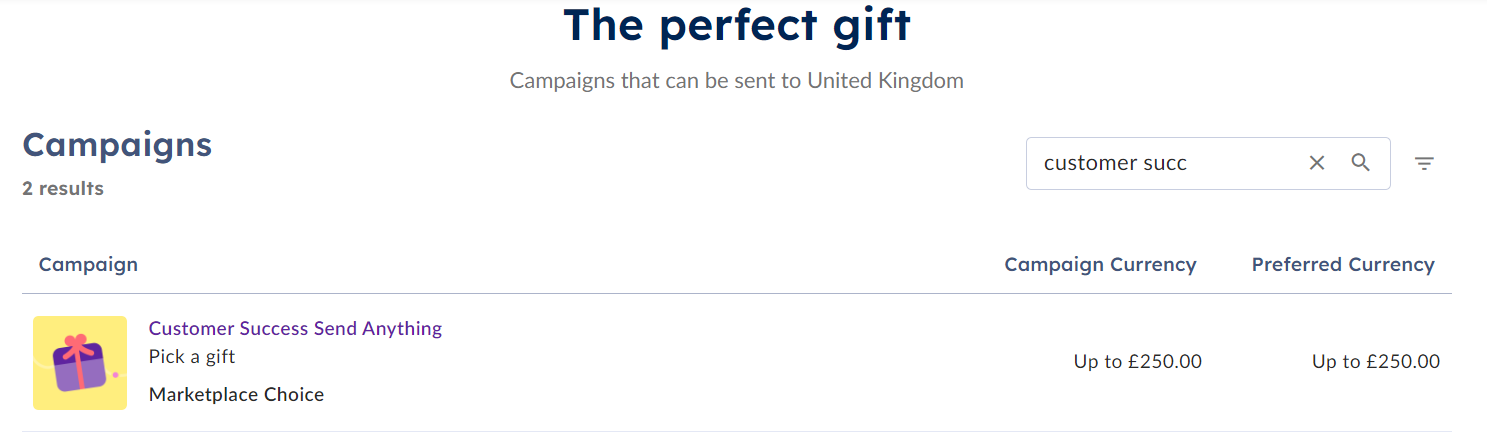The image size is (1487, 433).
Task: Click Up to £250.00 under Campaign Currency
Action: [x=1138, y=362]
